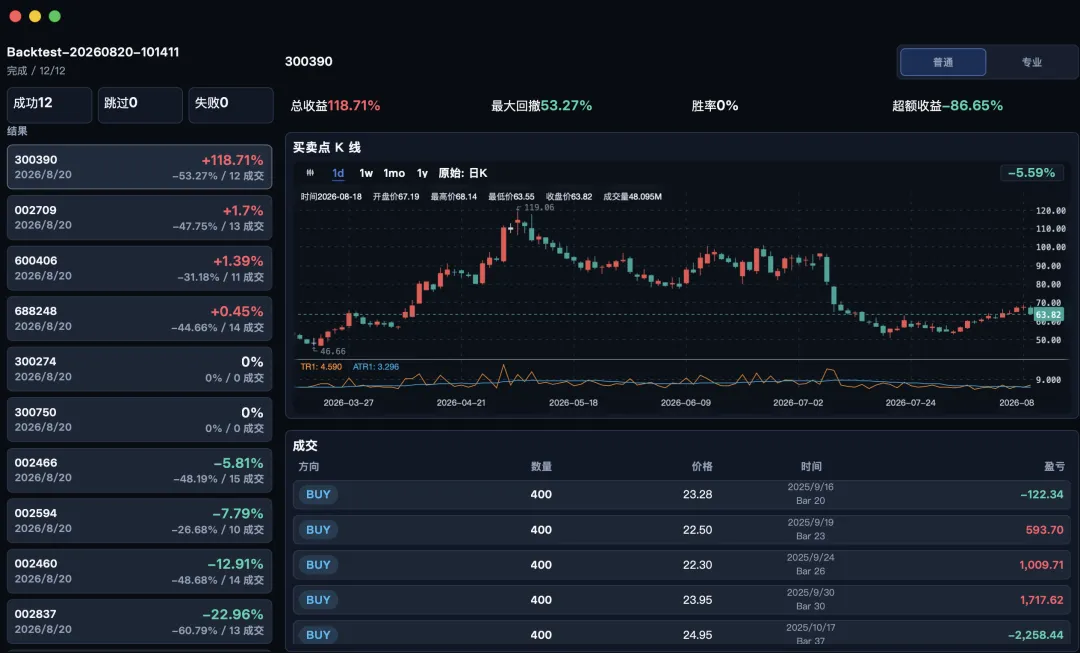Filter results by 失败0
Viewport: 1080px width, 653px height.
pos(231,105)
